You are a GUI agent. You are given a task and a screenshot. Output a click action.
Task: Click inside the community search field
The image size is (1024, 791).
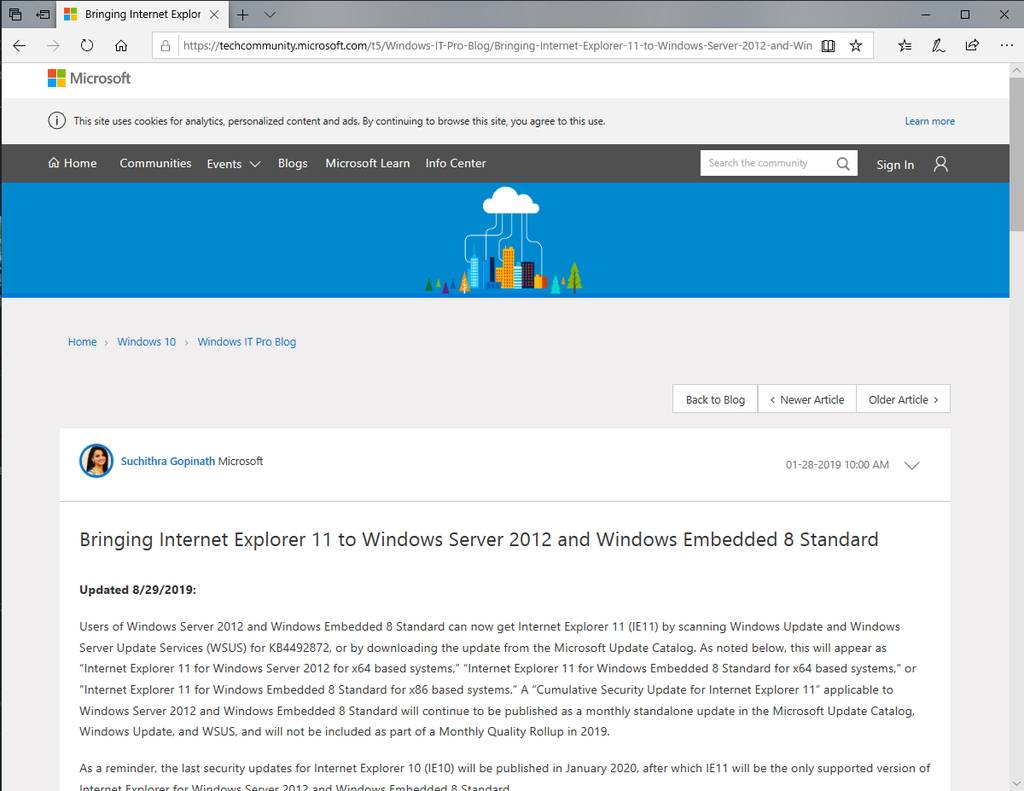click(x=765, y=162)
